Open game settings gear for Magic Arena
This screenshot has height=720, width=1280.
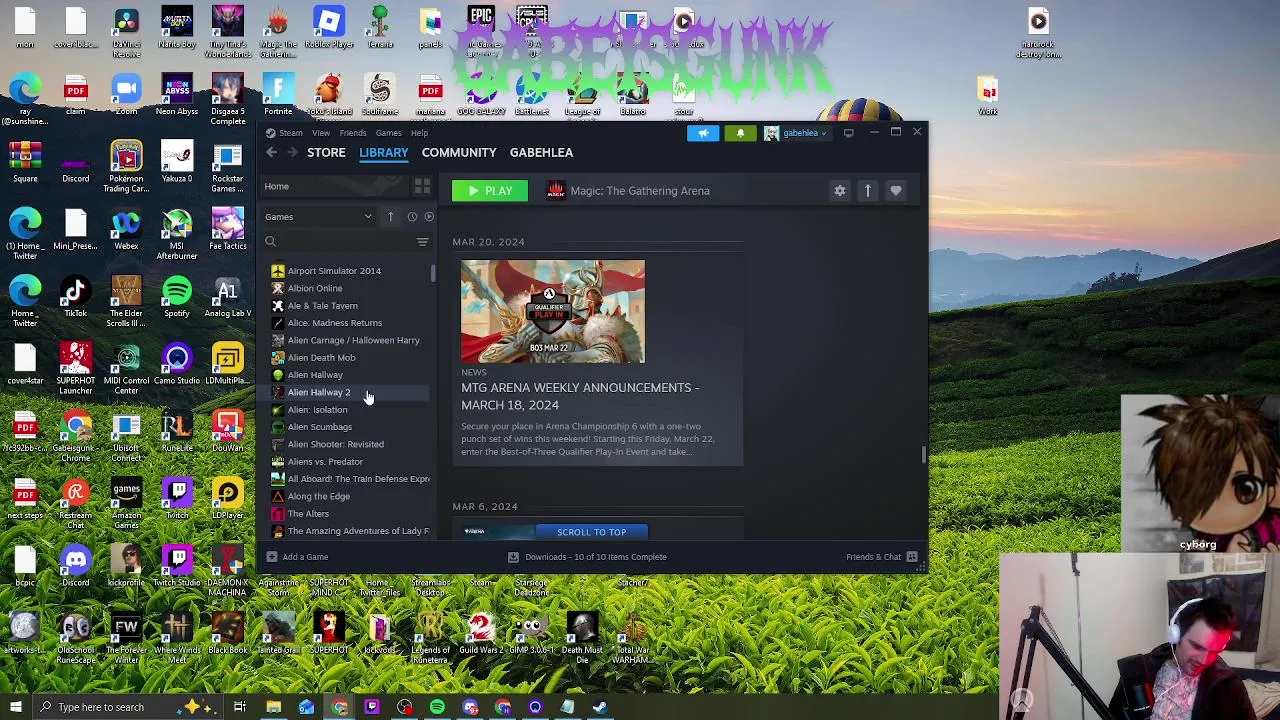coord(840,191)
